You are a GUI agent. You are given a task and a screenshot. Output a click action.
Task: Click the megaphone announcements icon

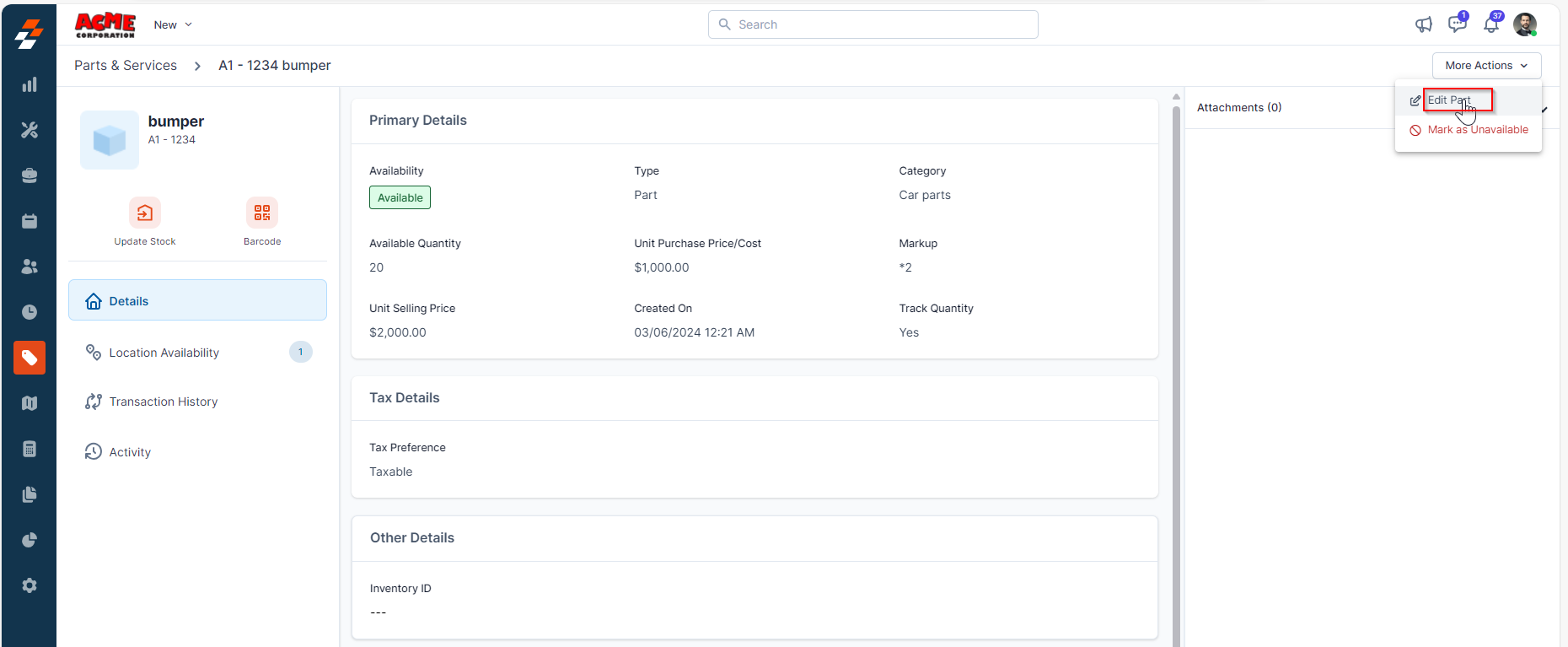pos(1424,24)
